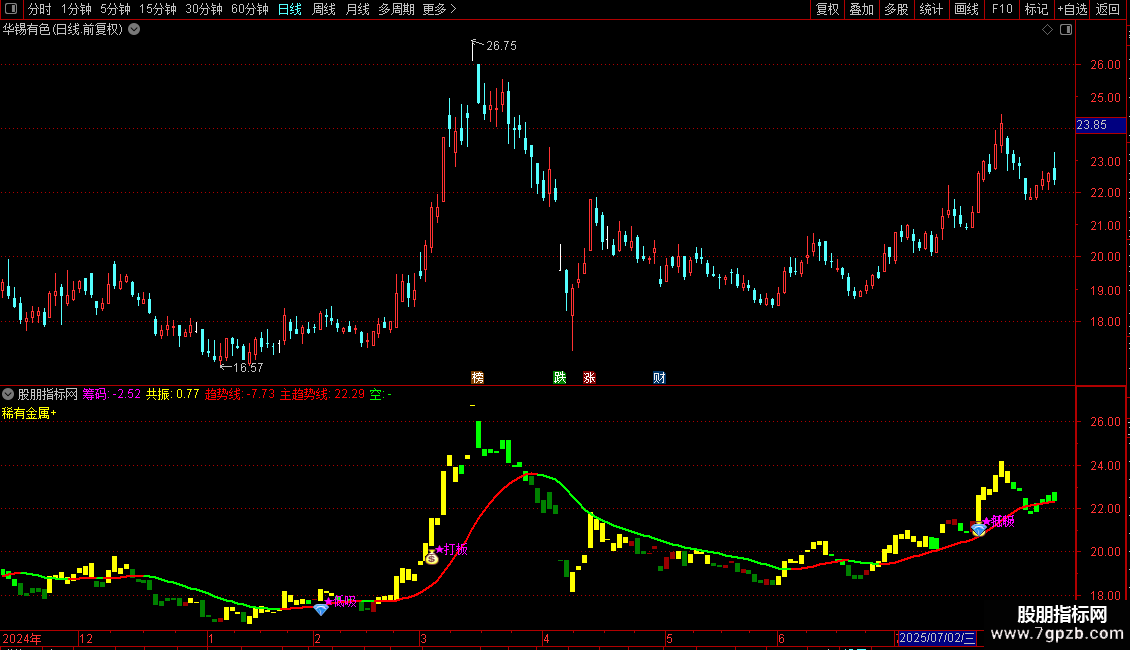Select the 60分钟 period
1130x650 pixels.
click(x=250, y=9)
